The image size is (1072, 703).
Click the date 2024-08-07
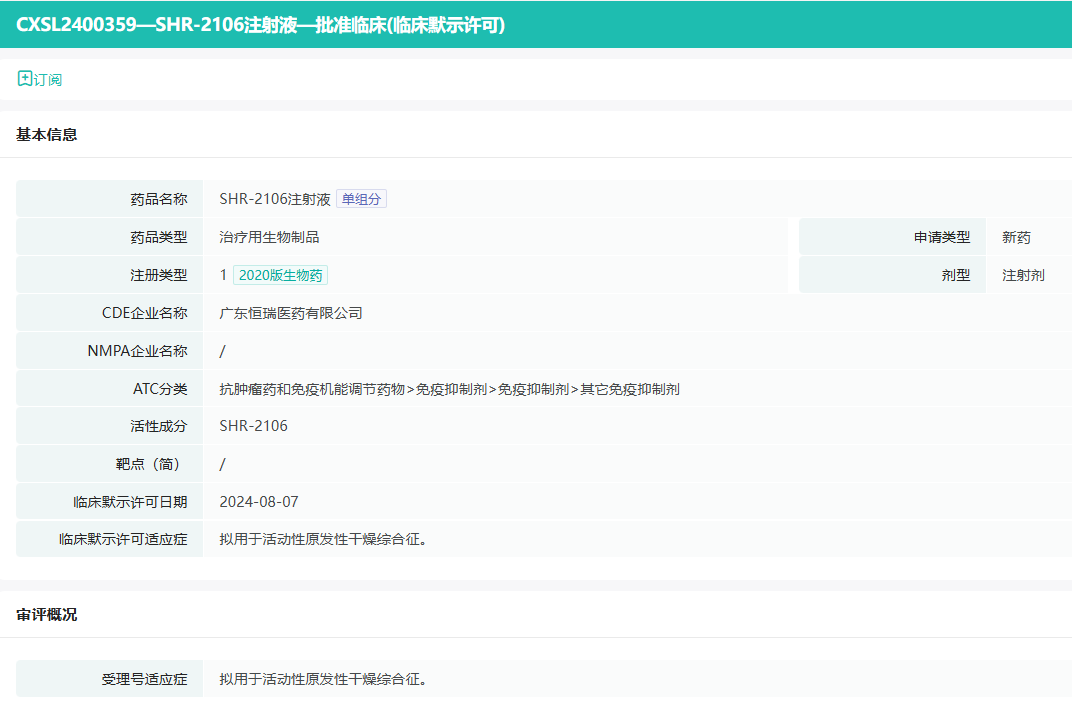[x=259, y=502]
